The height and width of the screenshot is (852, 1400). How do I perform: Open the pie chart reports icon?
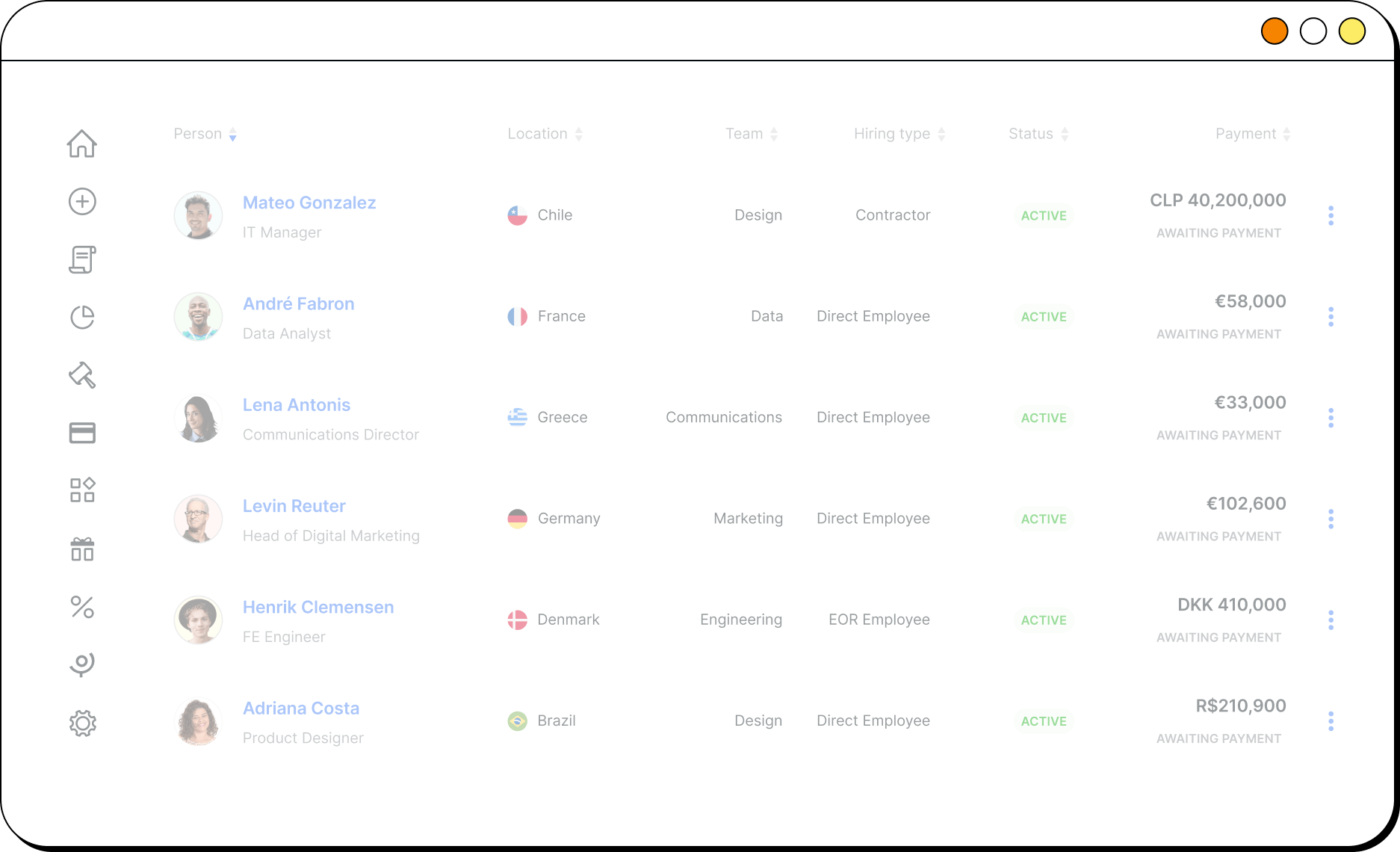82,318
